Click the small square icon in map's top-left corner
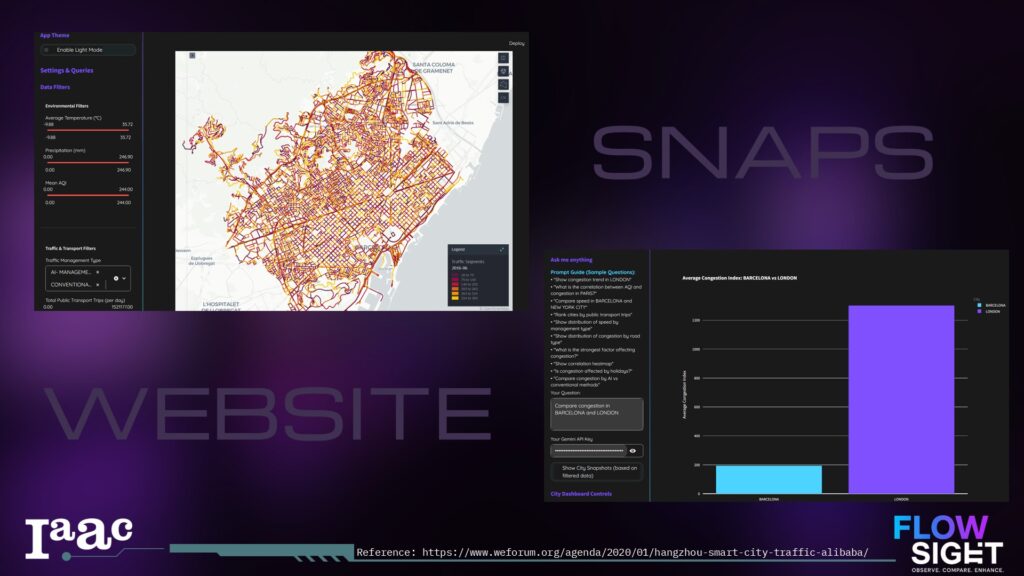Viewport: 1024px width, 576px height. click(x=192, y=56)
